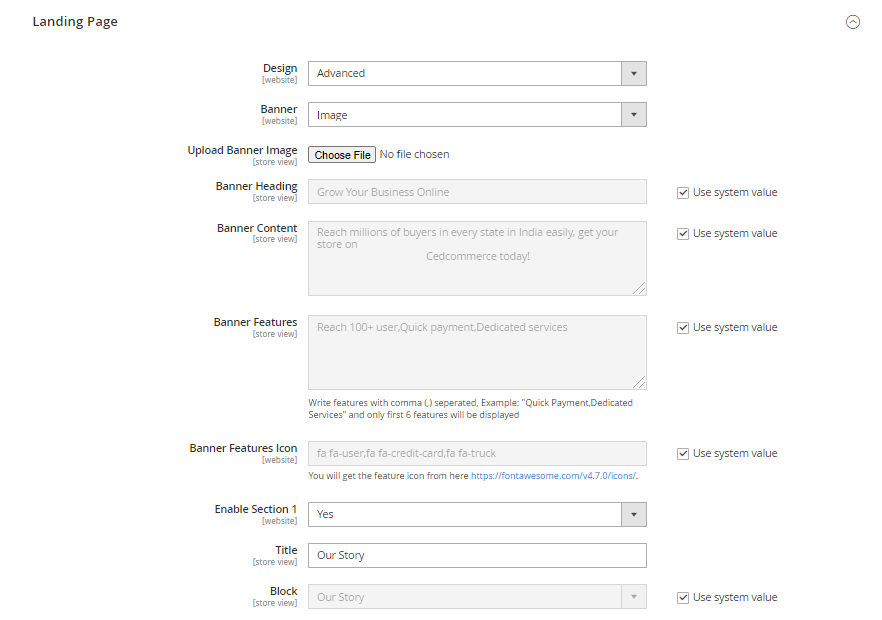The image size is (882, 620).
Task: Open the Enable Section 1 dropdown
Action: [x=476, y=514]
